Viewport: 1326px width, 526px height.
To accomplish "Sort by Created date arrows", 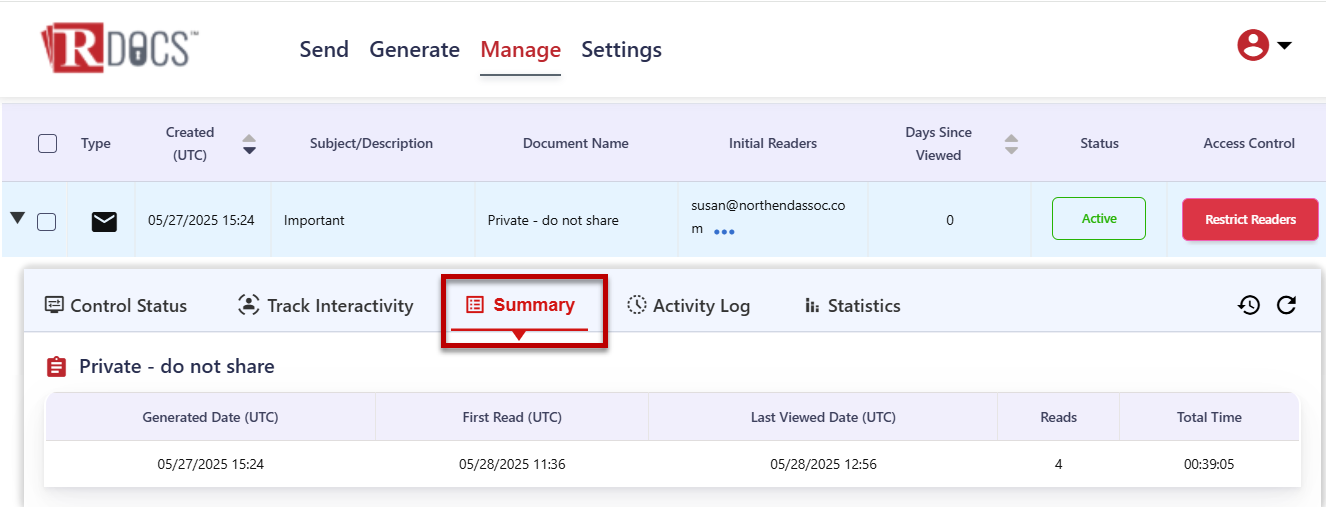I will [x=249, y=144].
